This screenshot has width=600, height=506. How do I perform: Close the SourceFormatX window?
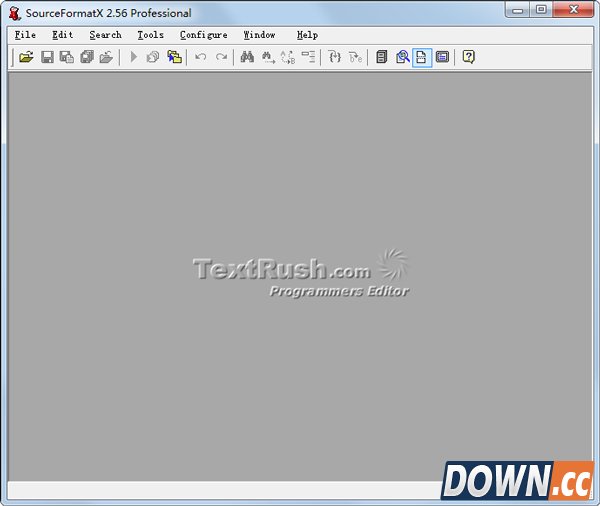click(x=573, y=10)
